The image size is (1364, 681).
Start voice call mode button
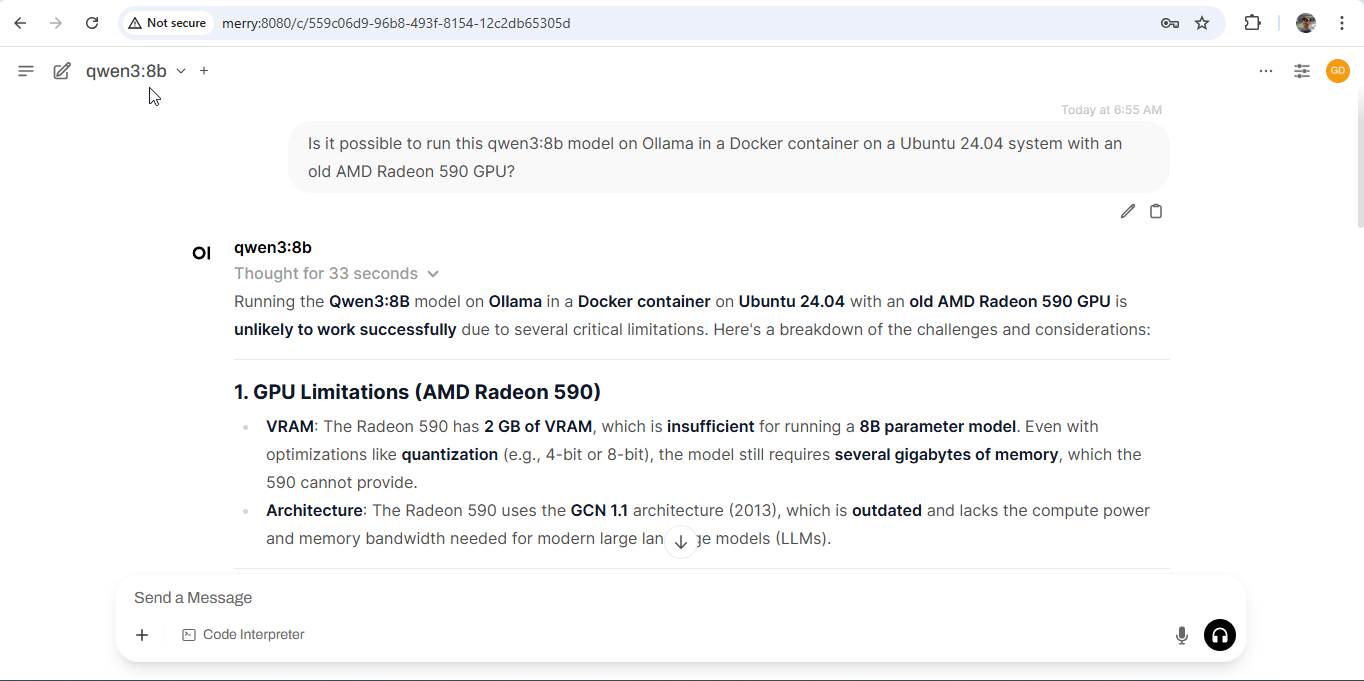coord(1220,635)
